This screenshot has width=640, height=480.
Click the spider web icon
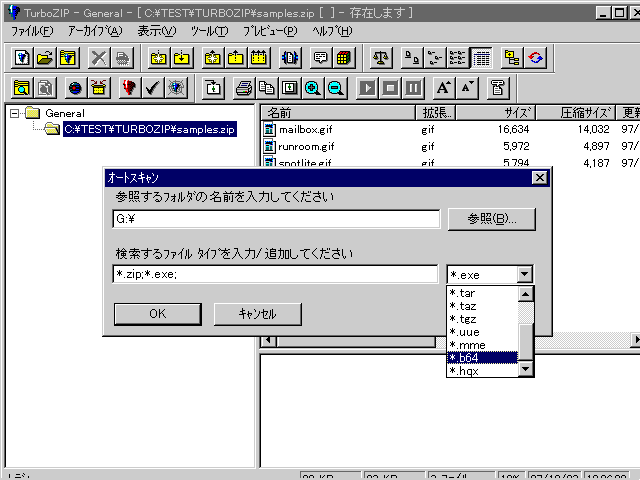tap(176, 88)
